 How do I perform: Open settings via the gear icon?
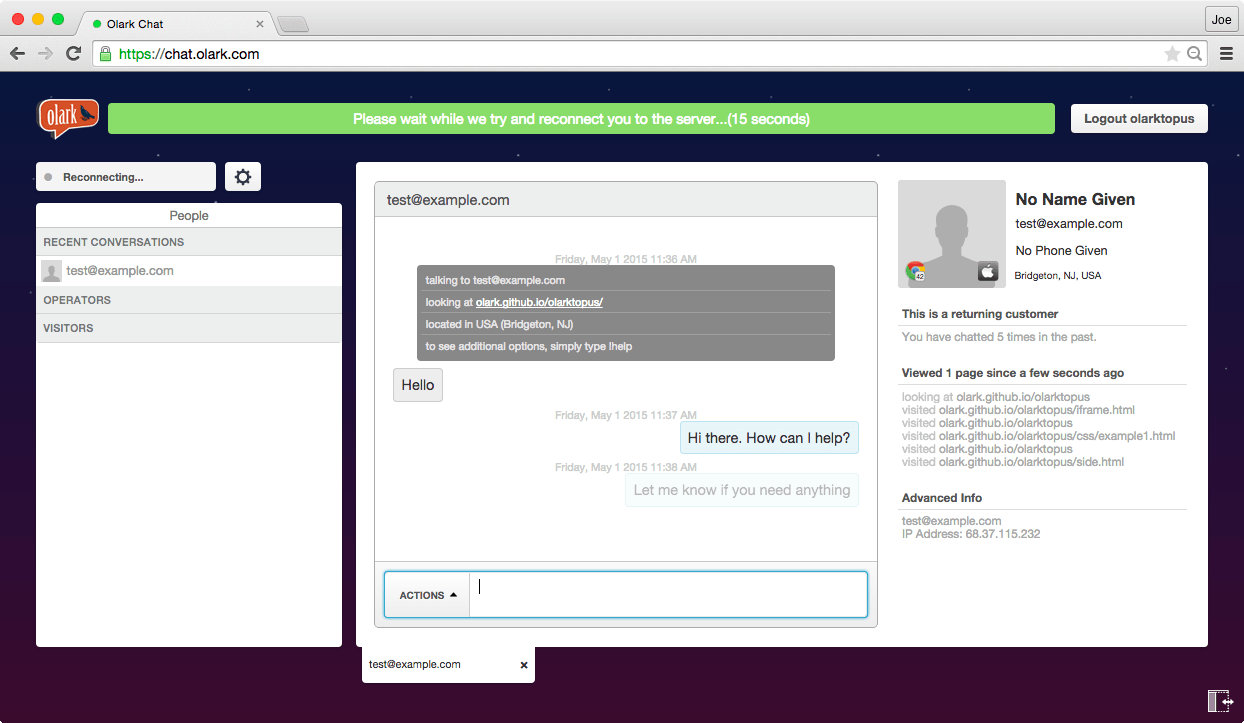(242, 177)
